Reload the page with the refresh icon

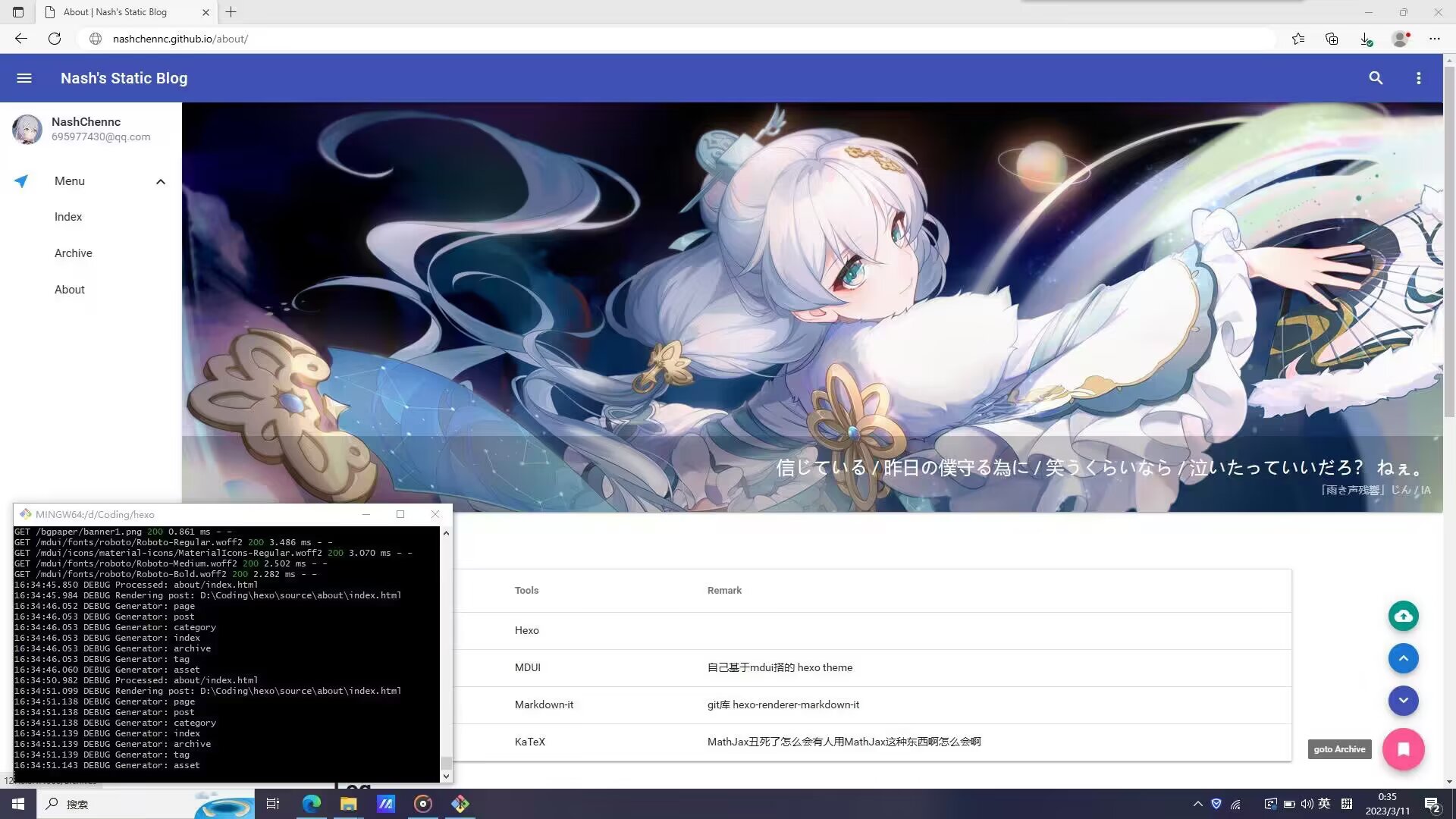pyautogui.click(x=55, y=39)
